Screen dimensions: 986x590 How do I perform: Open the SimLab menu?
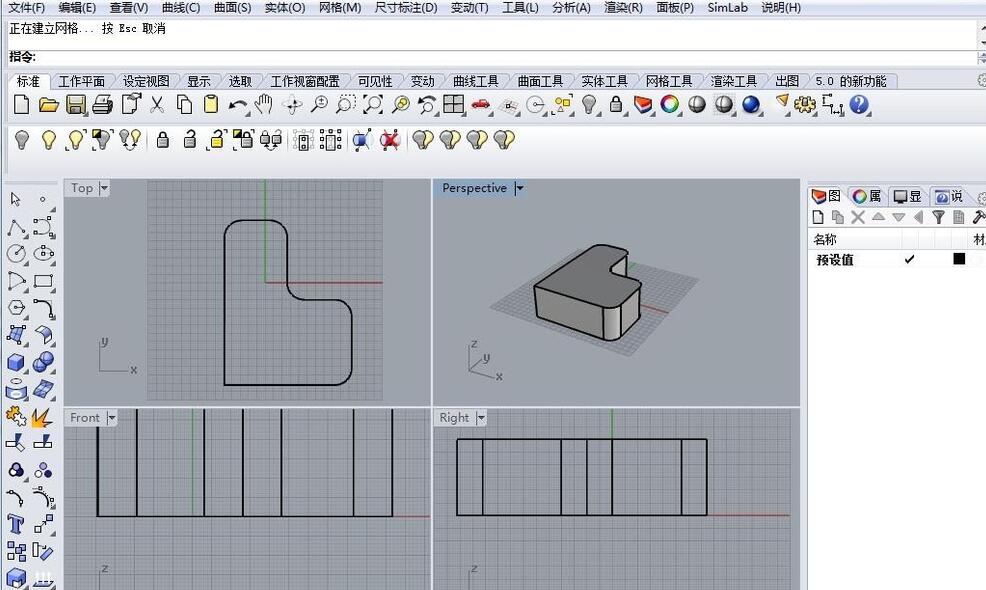pos(728,8)
